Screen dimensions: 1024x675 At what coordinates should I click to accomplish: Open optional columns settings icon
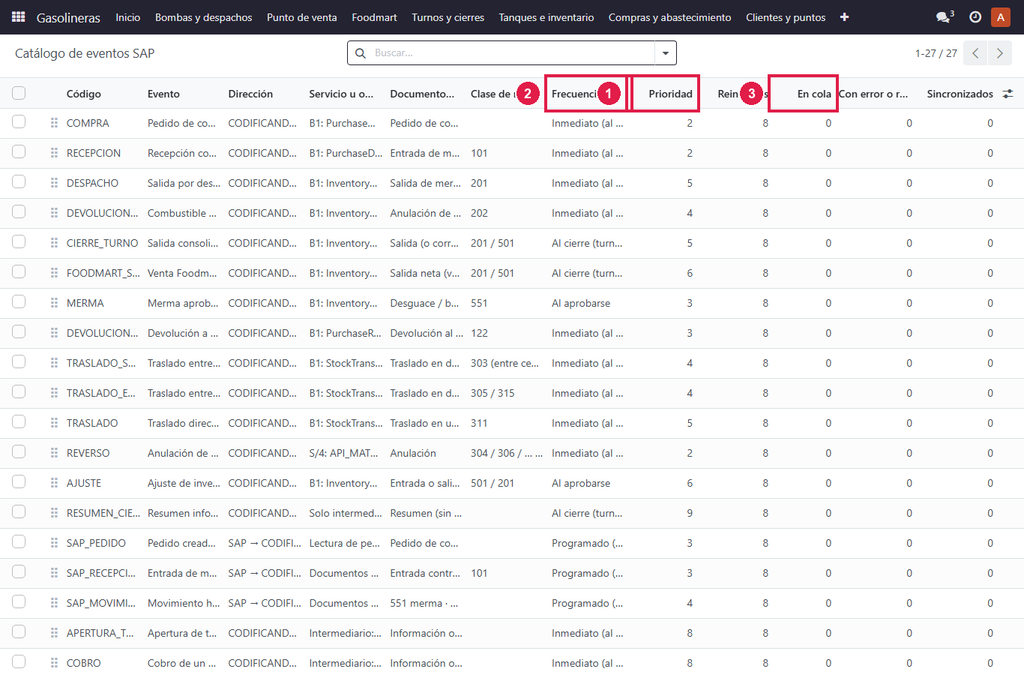(x=1008, y=94)
